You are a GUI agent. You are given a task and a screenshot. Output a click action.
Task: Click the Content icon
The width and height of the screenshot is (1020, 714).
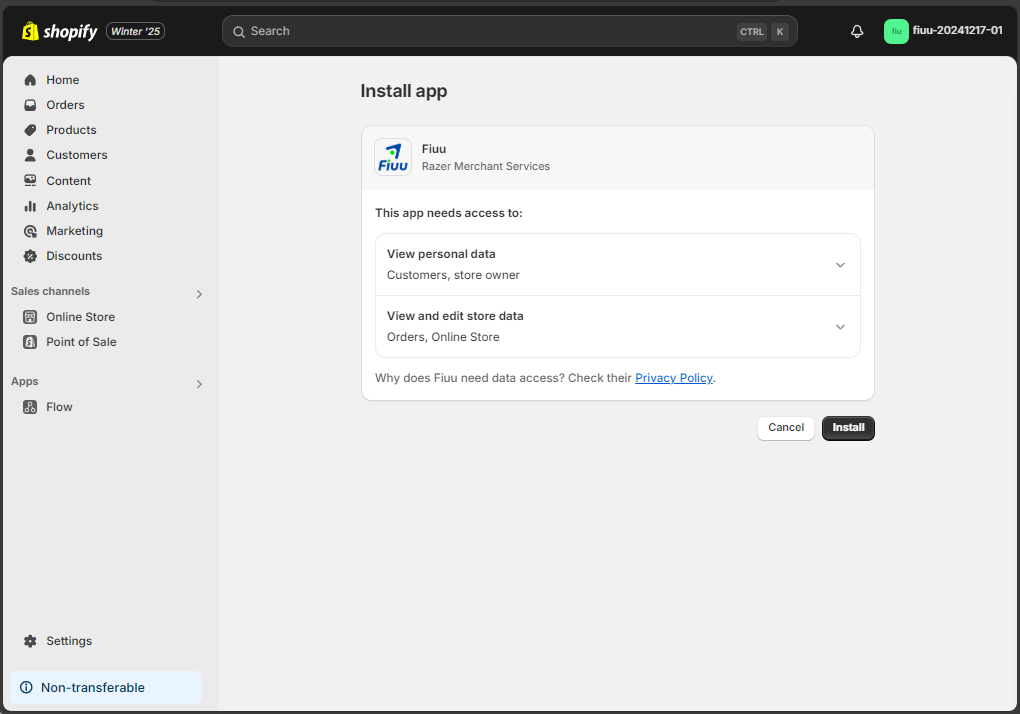click(x=30, y=181)
